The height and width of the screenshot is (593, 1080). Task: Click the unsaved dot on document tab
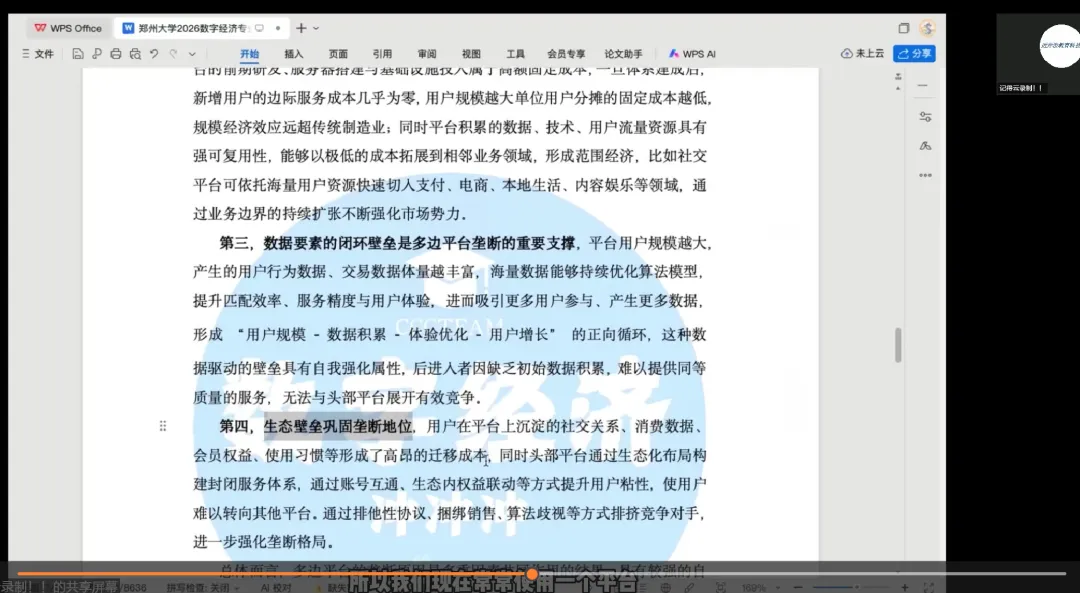278,28
